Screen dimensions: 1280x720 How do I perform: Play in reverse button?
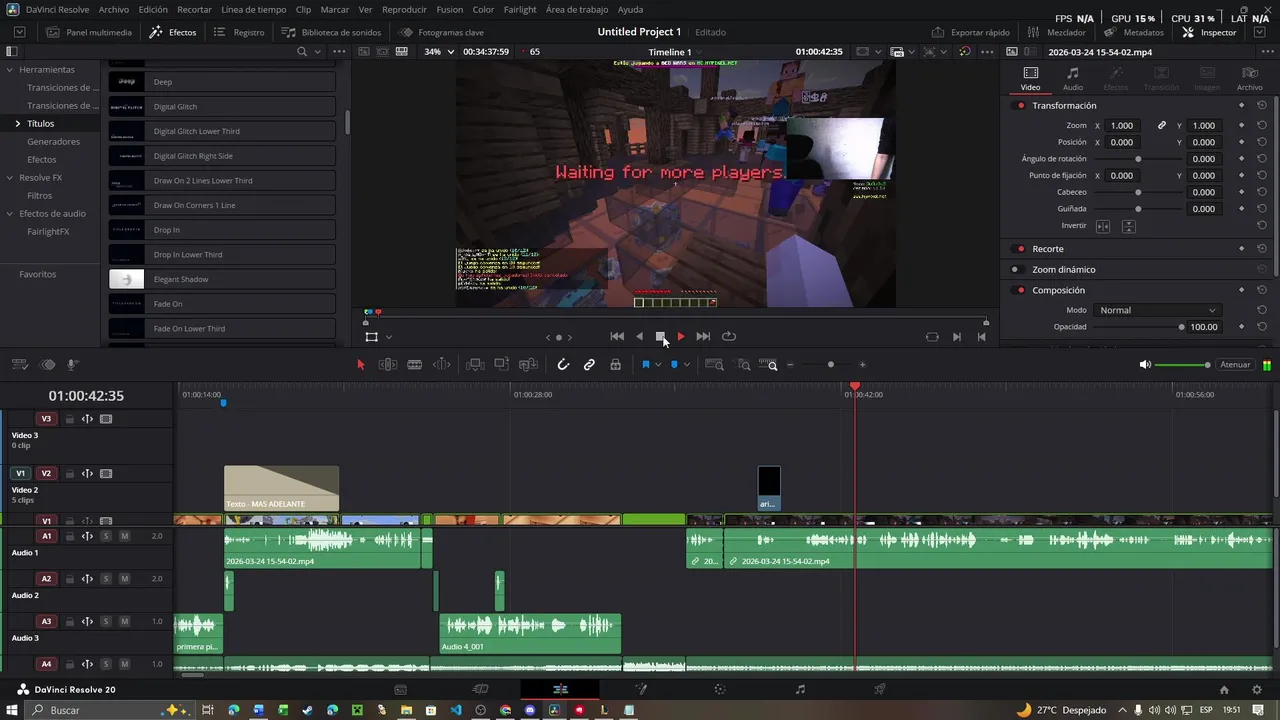coord(640,337)
